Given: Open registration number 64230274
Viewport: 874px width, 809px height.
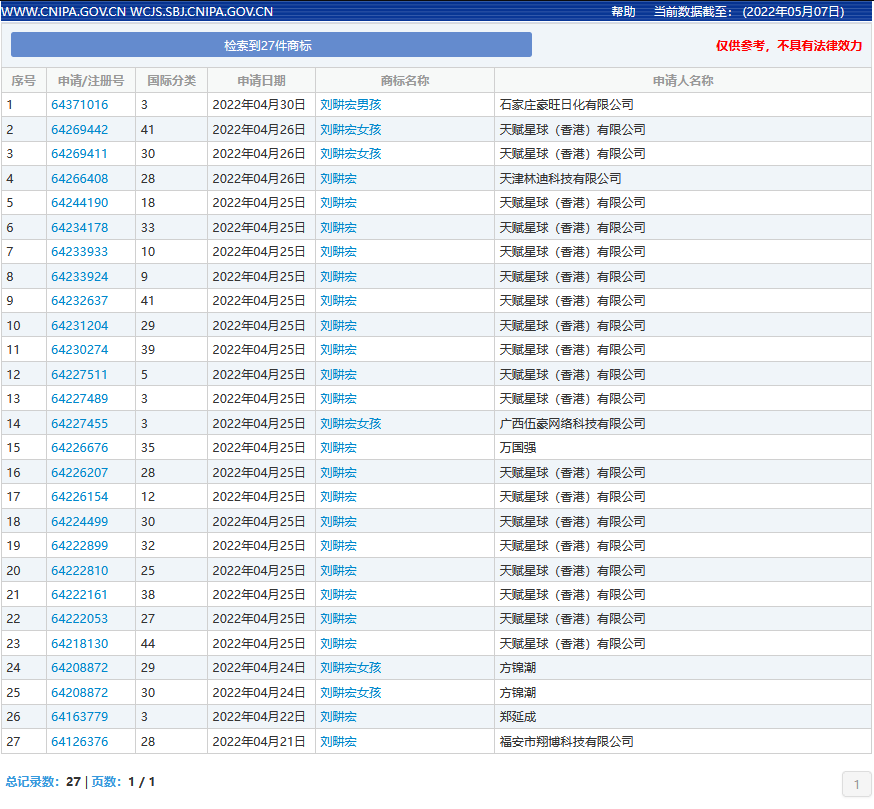Looking at the screenshot, I should [x=80, y=350].
